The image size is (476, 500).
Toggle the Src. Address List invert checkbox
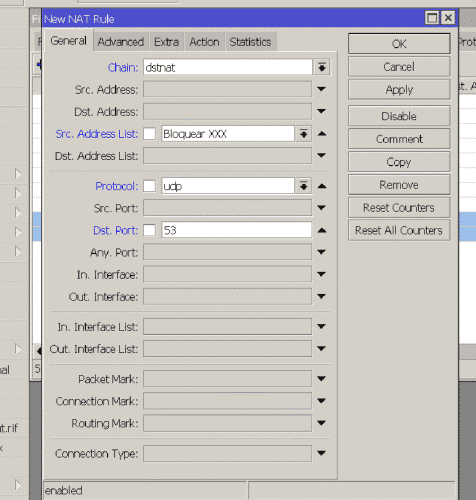[149, 134]
